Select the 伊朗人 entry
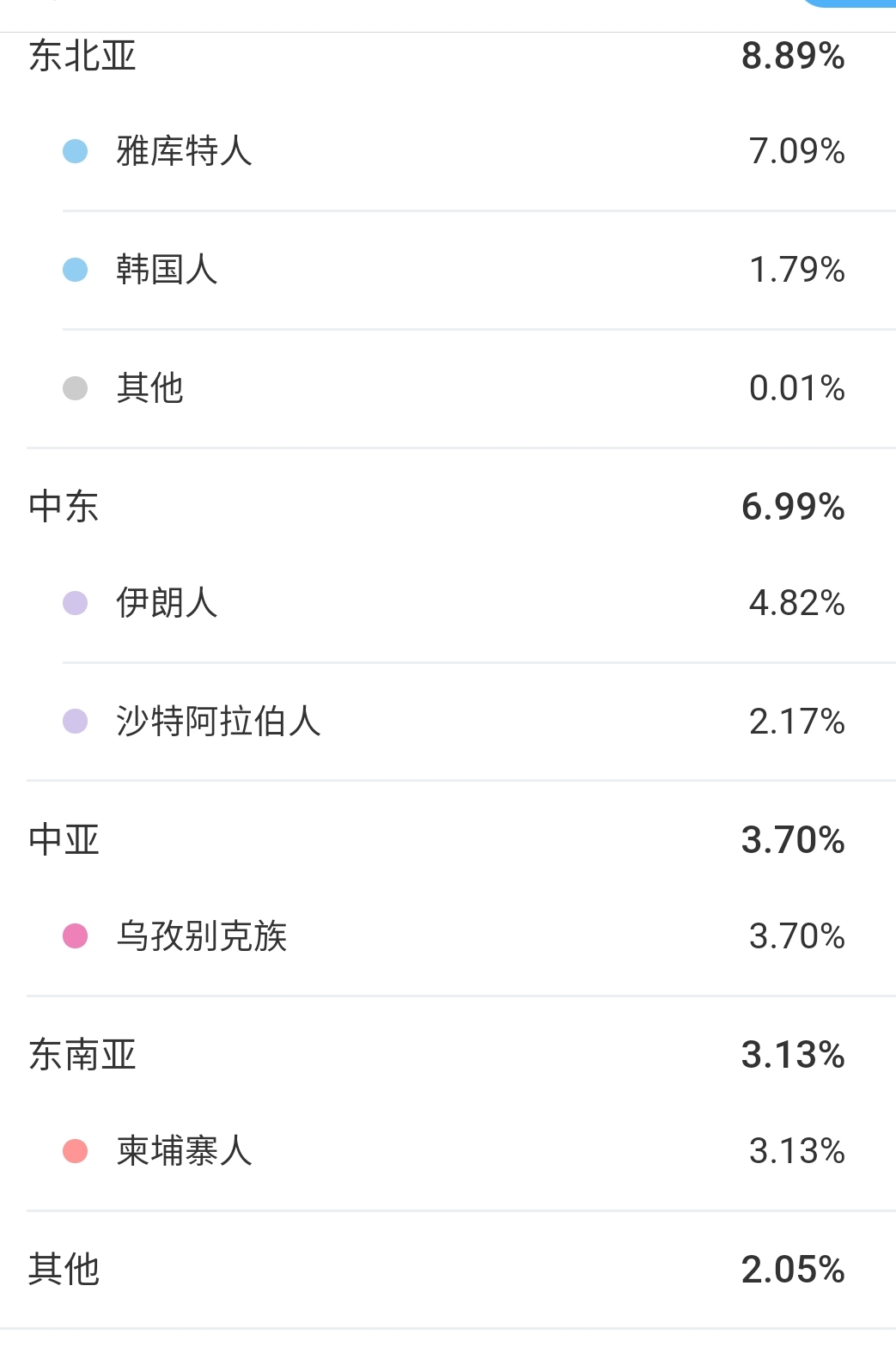The height and width of the screenshot is (1371, 896). [x=461, y=603]
